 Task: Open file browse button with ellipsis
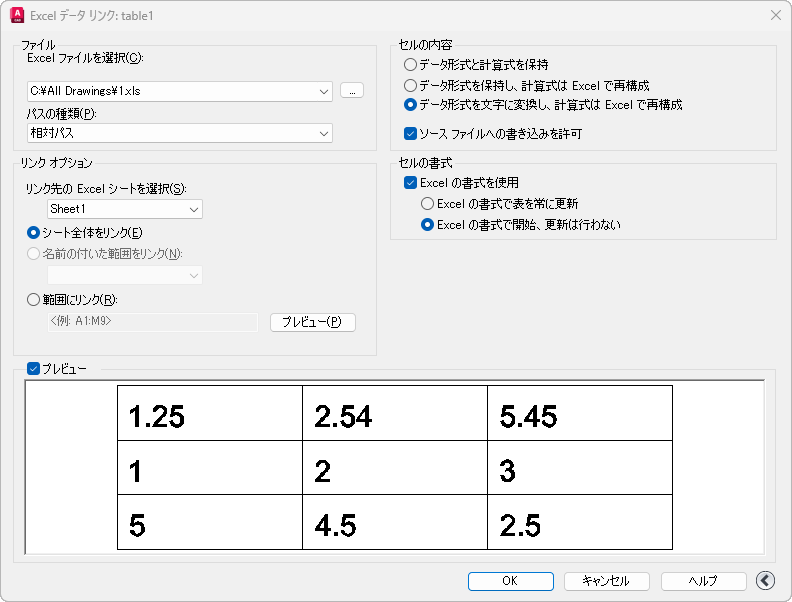(x=352, y=90)
